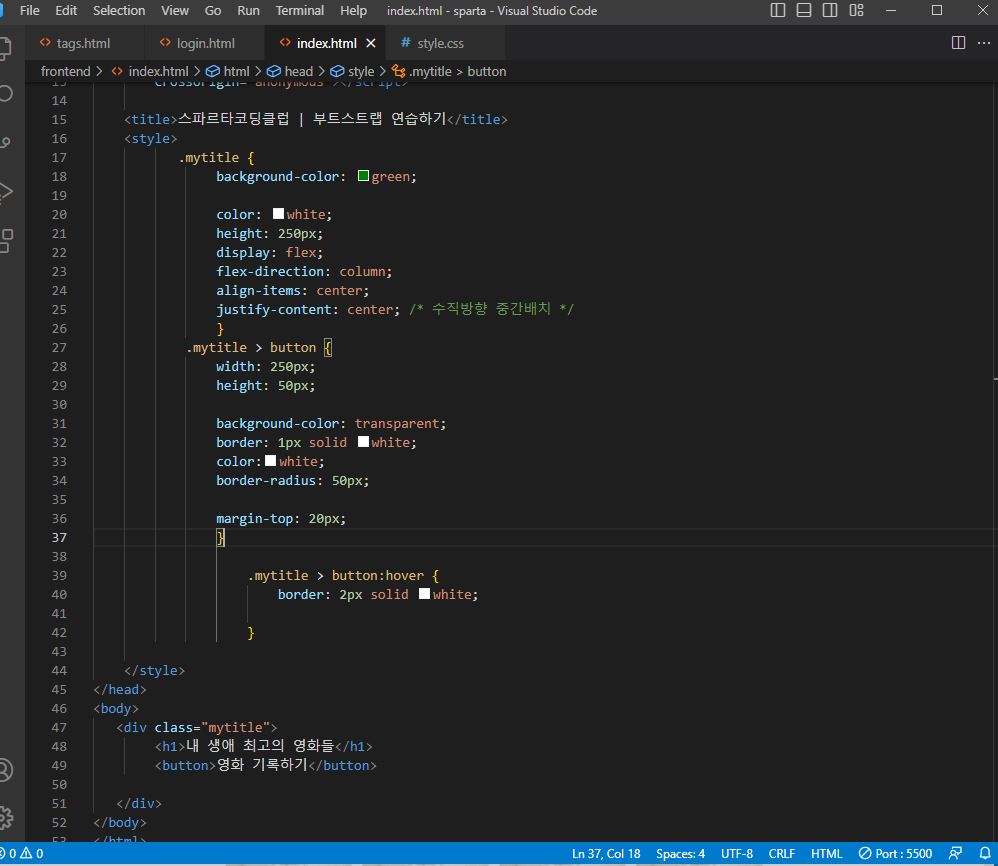Go to line via Ln 37, Col 18
Image resolution: width=998 pixels, height=866 pixels.
pyautogui.click(x=606, y=854)
